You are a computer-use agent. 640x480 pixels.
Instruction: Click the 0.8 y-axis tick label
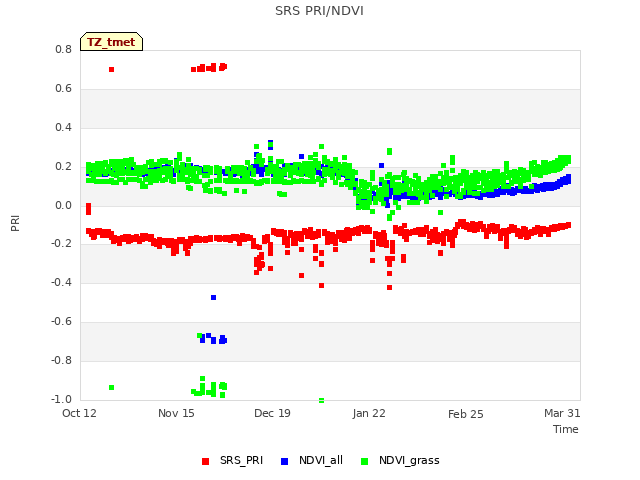[x=63, y=49]
